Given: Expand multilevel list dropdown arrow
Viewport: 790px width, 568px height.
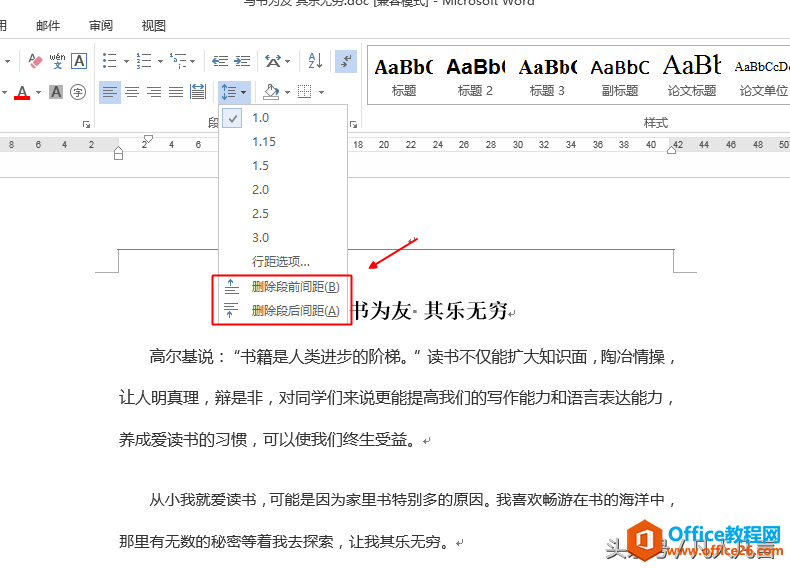Looking at the screenshot, I should (x=192, y=62).
